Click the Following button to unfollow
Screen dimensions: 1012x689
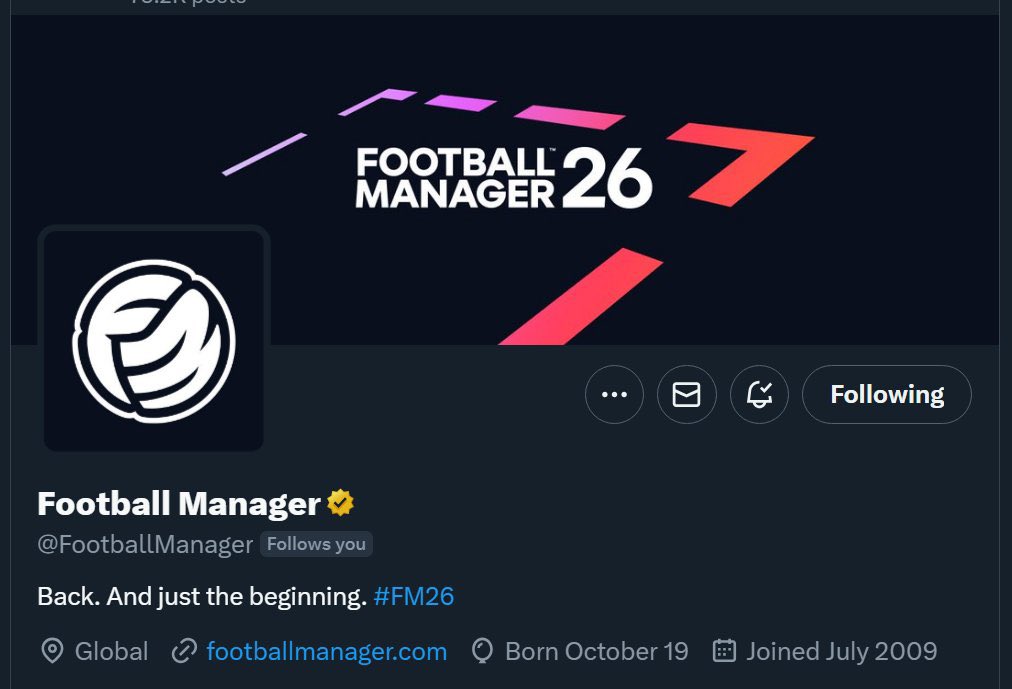tap(886, 394)
